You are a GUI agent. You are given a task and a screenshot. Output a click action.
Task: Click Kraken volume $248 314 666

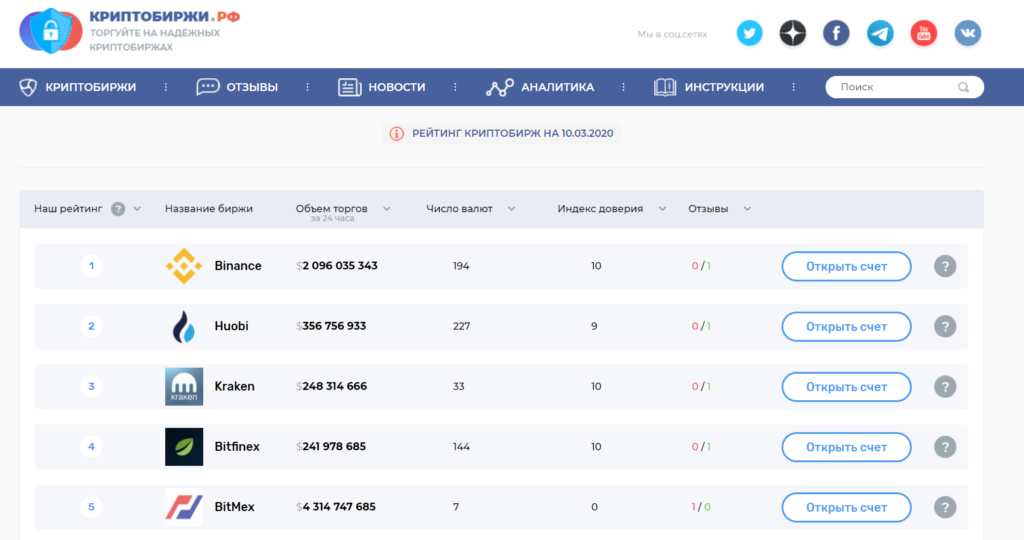[x=332, y=387]
